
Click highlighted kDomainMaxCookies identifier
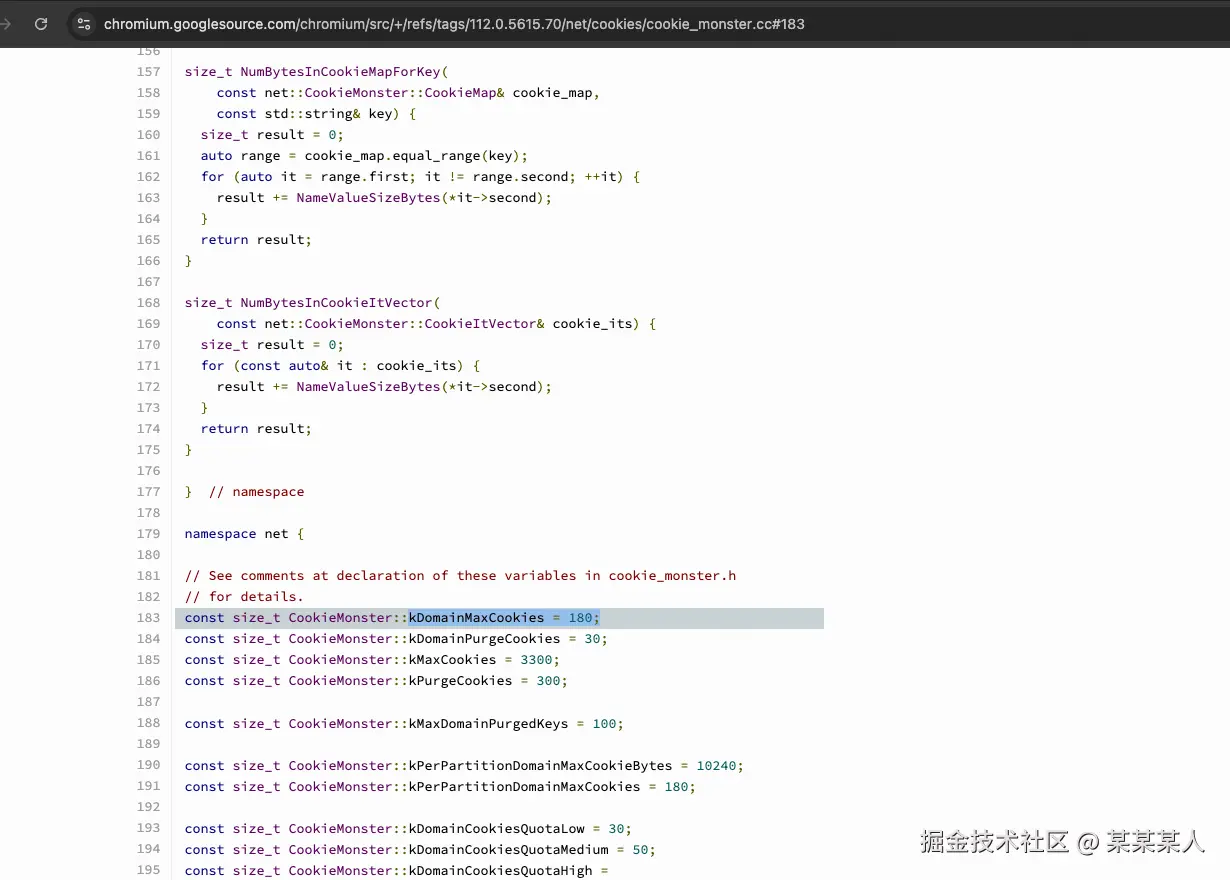(476, 618)
